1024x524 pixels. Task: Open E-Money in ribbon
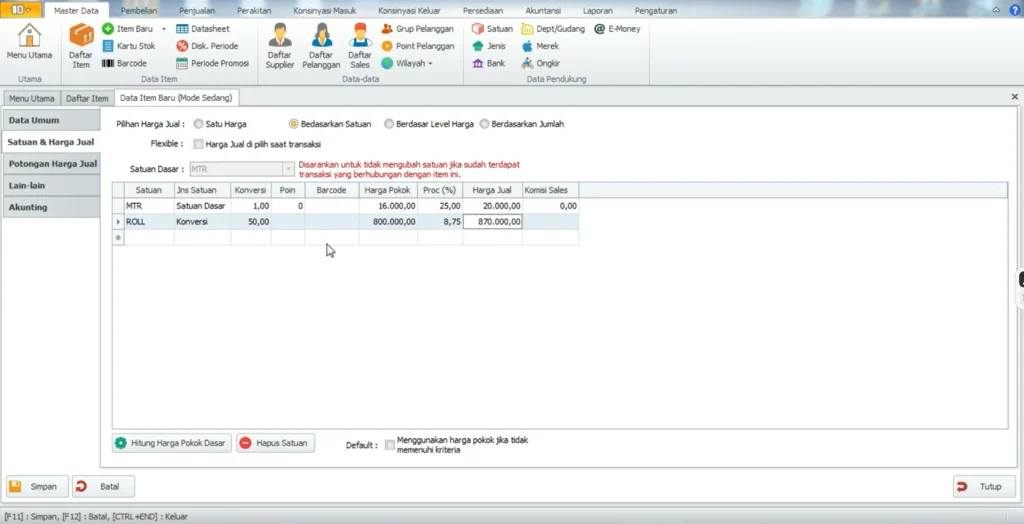617,29
